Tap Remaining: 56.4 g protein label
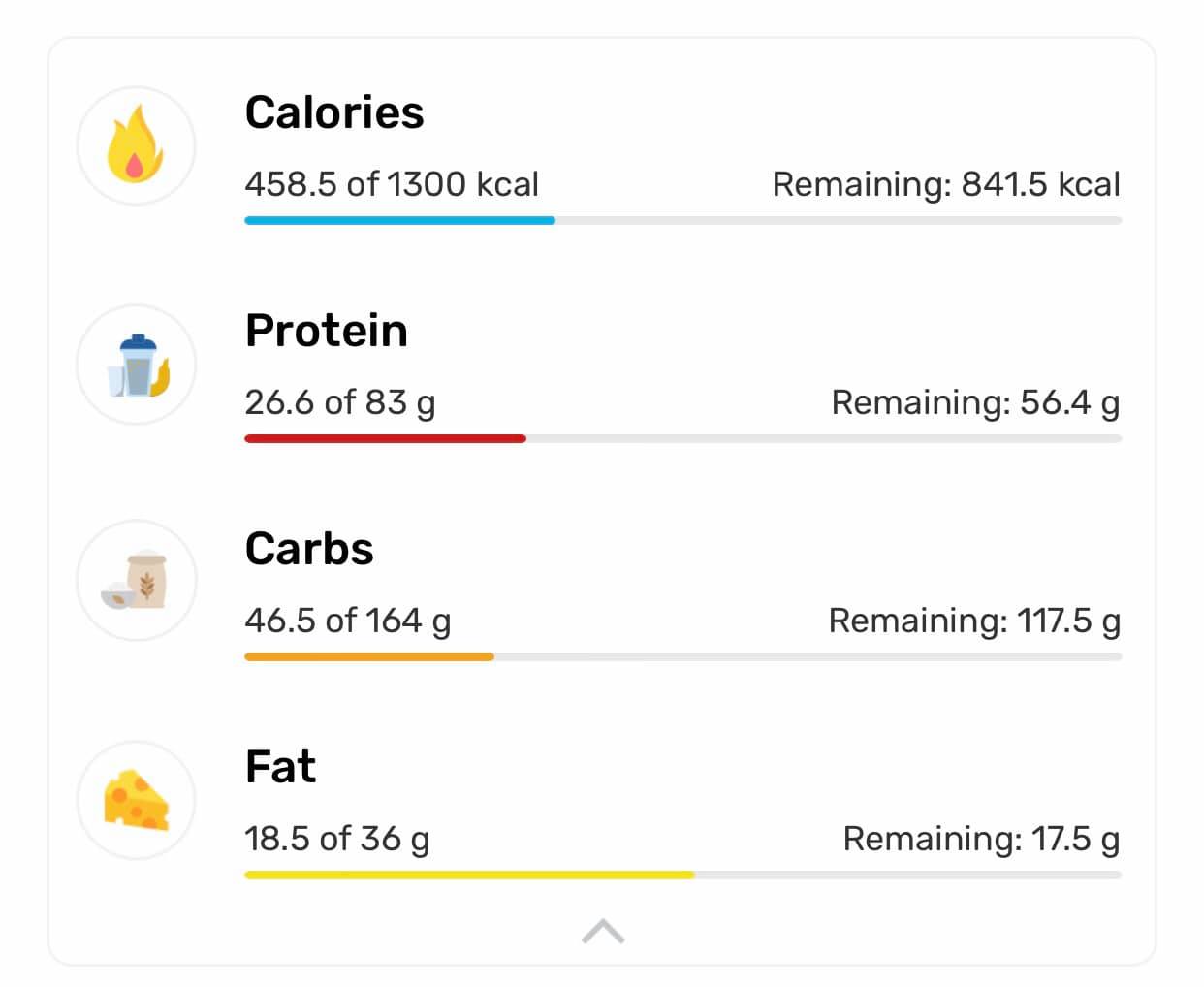1204x987 pixels. point(975,402)
